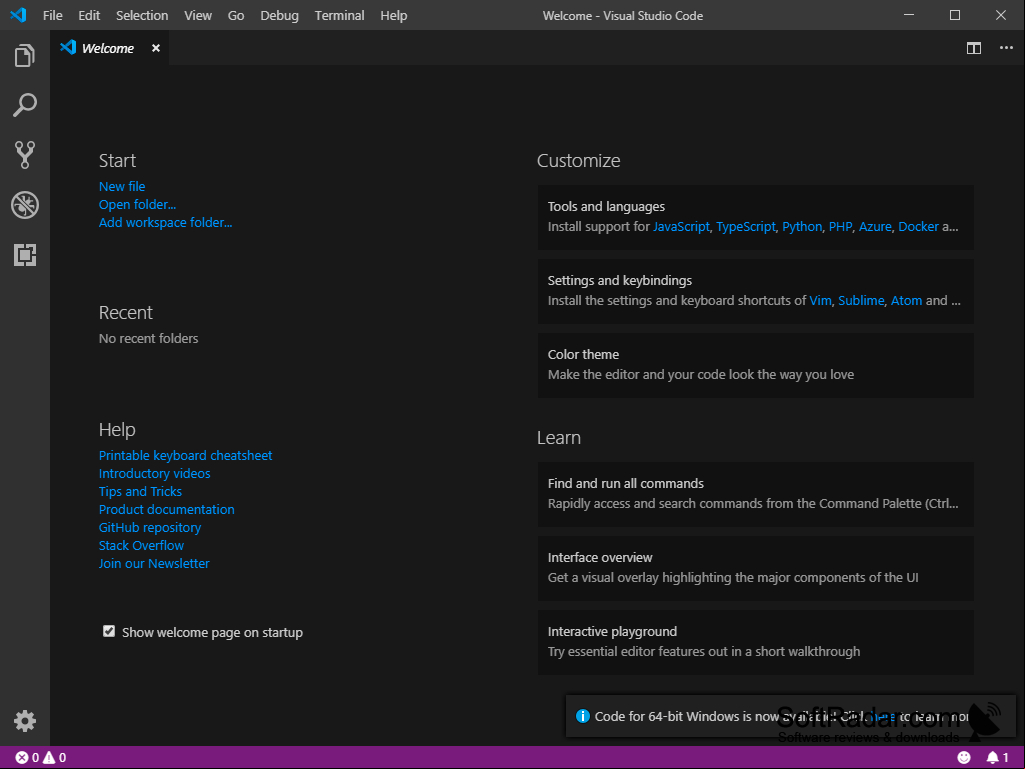Open the Debug menu

click(279, 15)
